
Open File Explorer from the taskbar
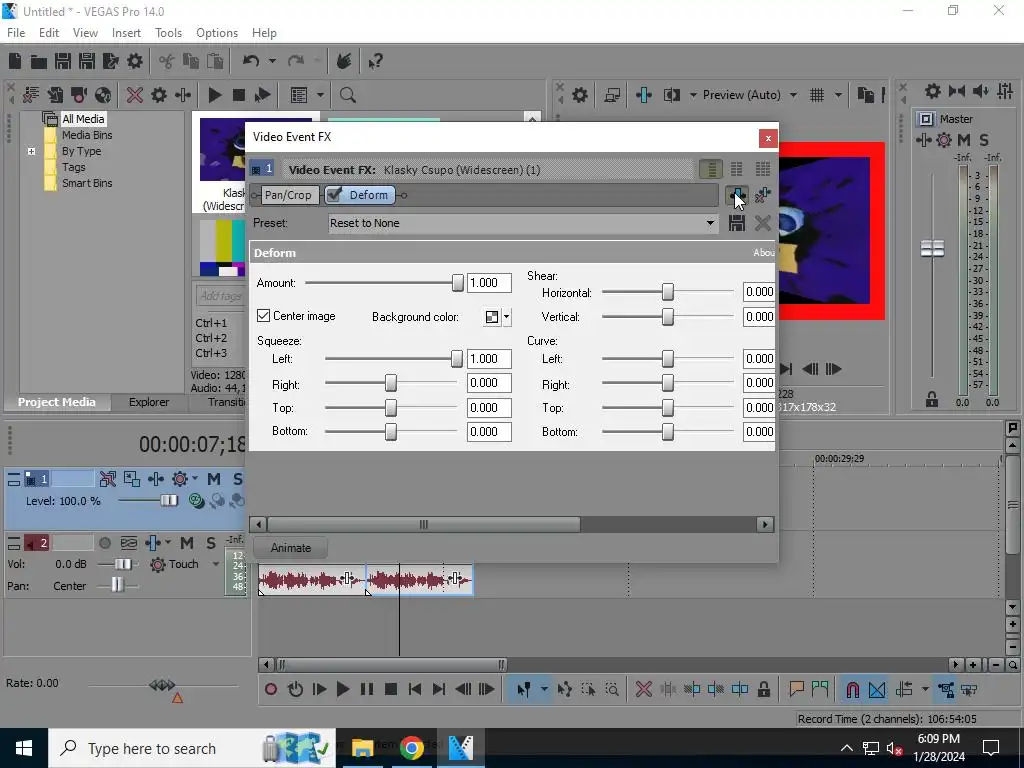[362, 748]
